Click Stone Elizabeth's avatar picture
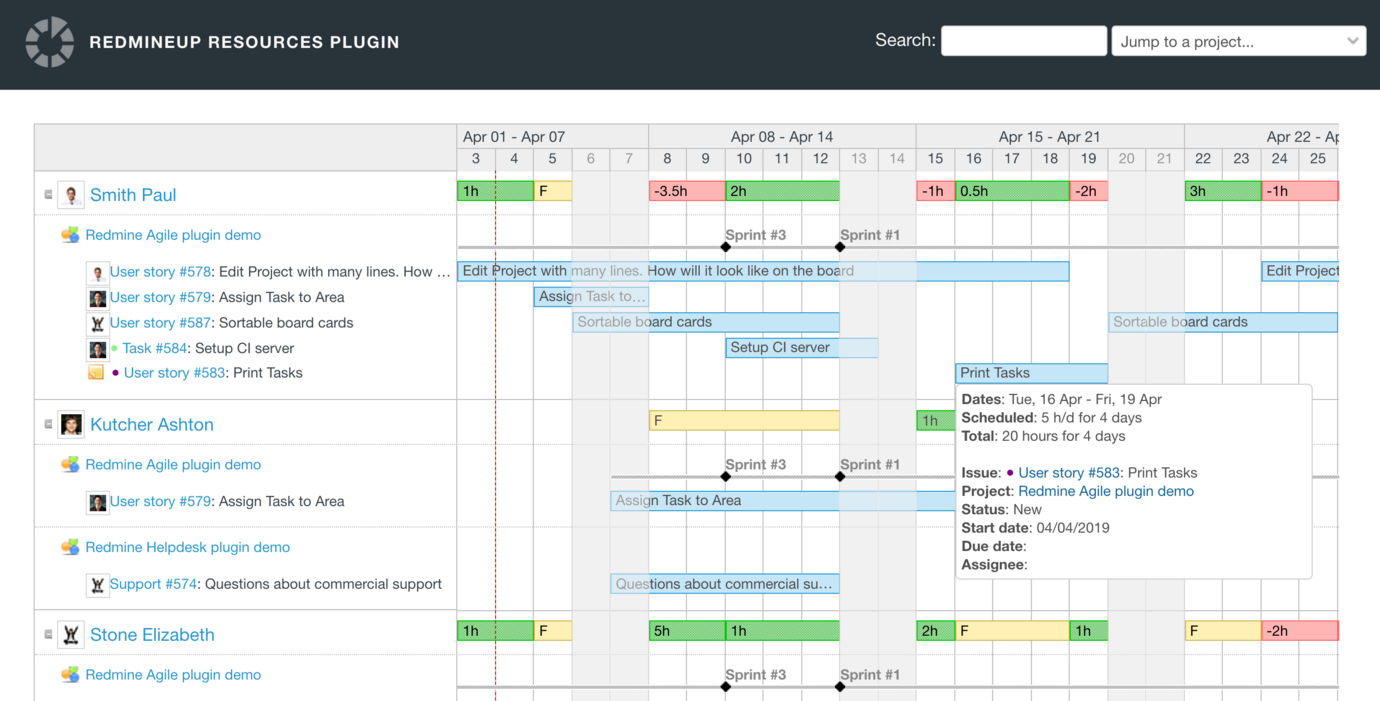1380x701 pixels. click(70, 634)
